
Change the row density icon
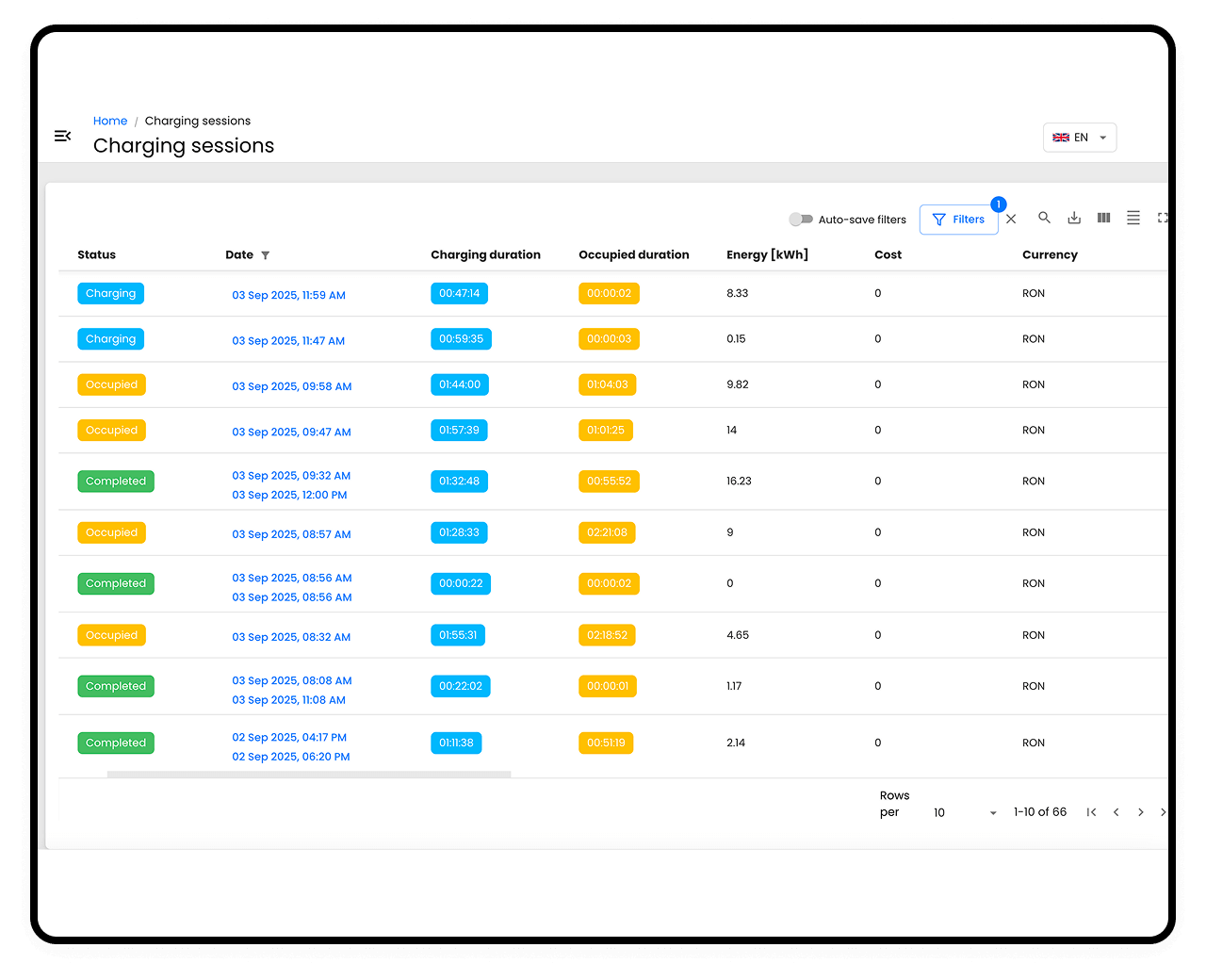(1133, 218)
